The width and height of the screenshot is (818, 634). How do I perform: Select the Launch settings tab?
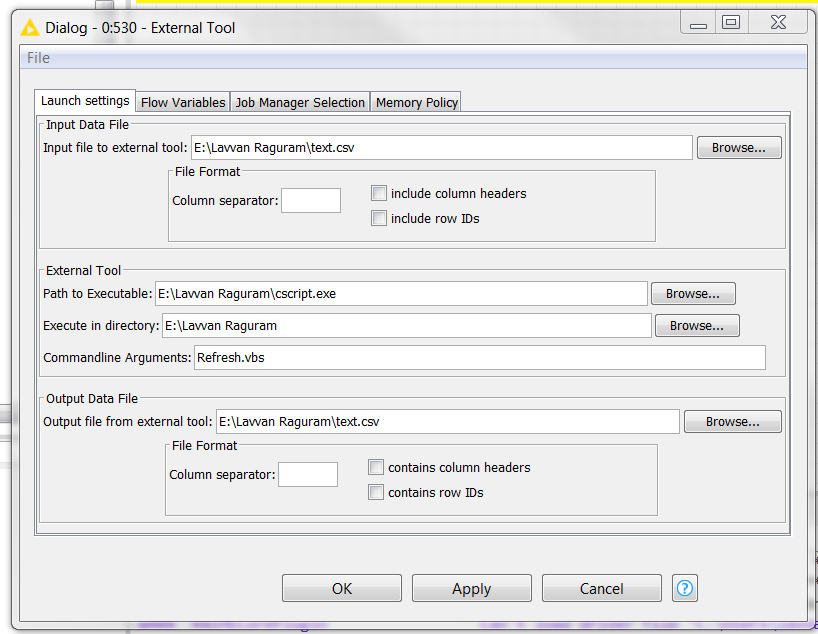pos(85,101)
